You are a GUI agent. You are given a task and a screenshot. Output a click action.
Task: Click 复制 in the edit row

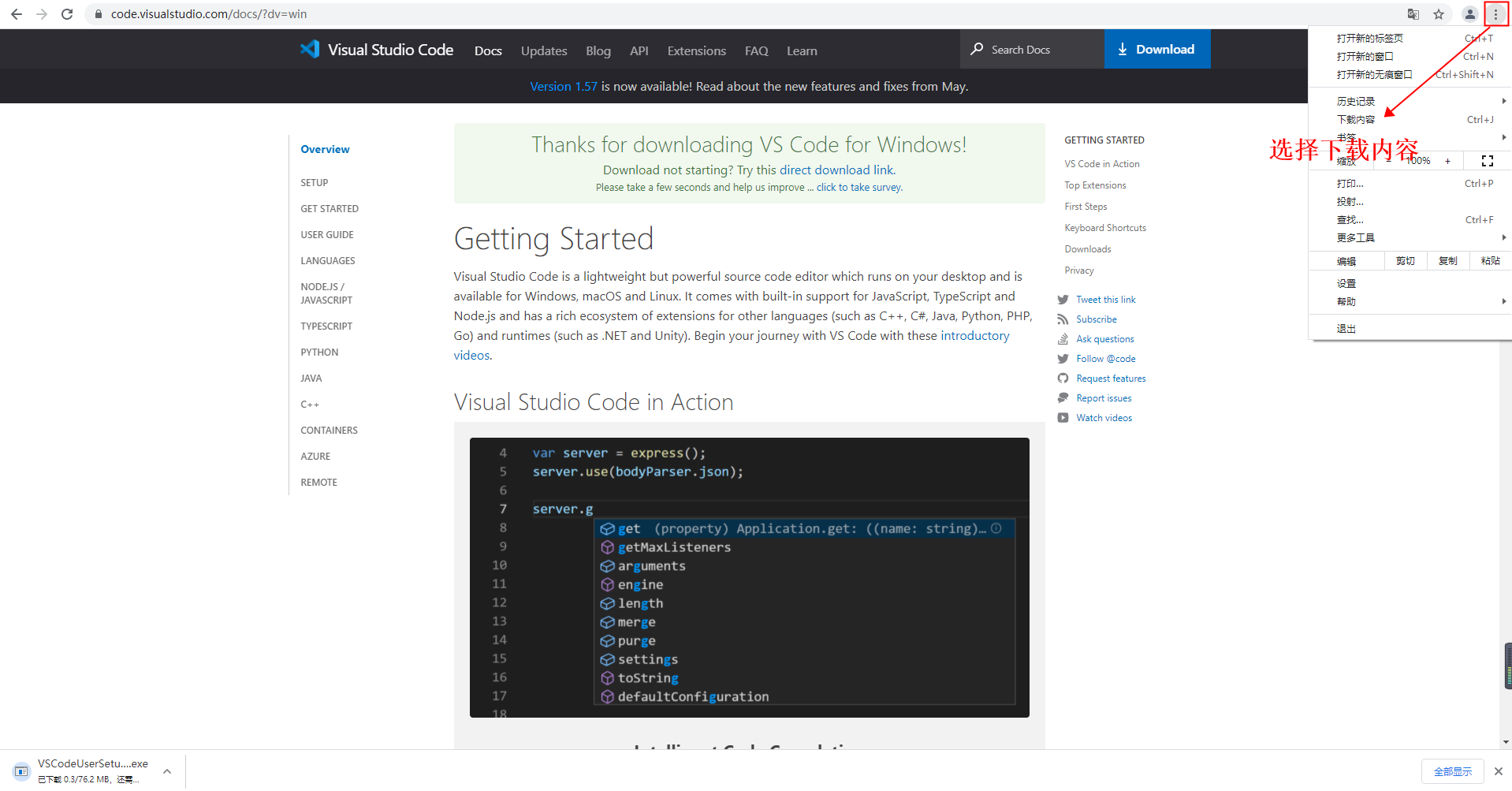[1448, 260]
